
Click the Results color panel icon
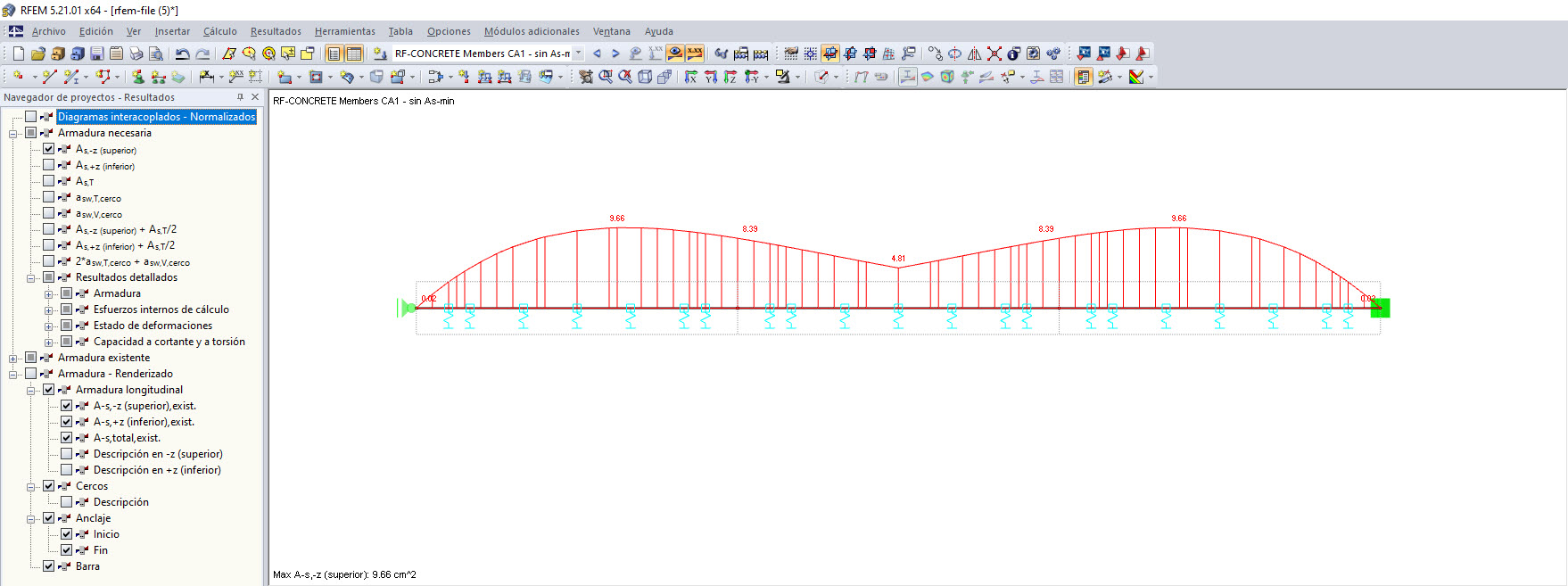pos(1084,77)
